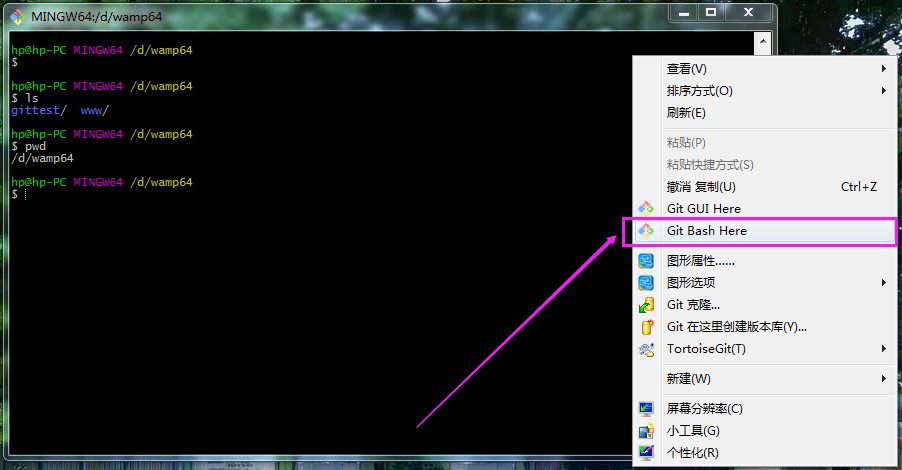Click the Ctrl+Z shortcut label
This screenshot has width=902, height=470.
[859, 187]
